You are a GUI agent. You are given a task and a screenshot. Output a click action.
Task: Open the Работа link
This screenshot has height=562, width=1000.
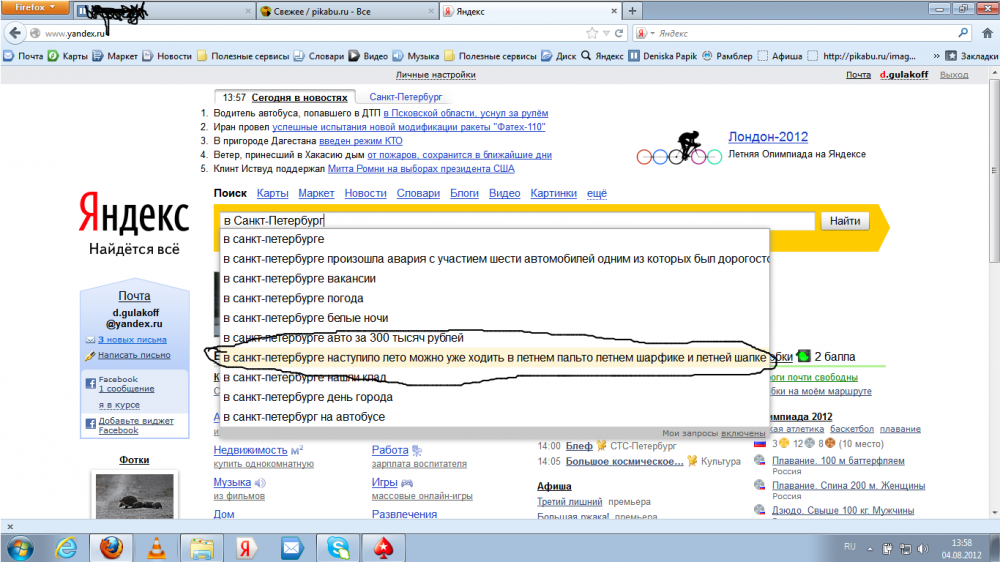click(390, 450)
